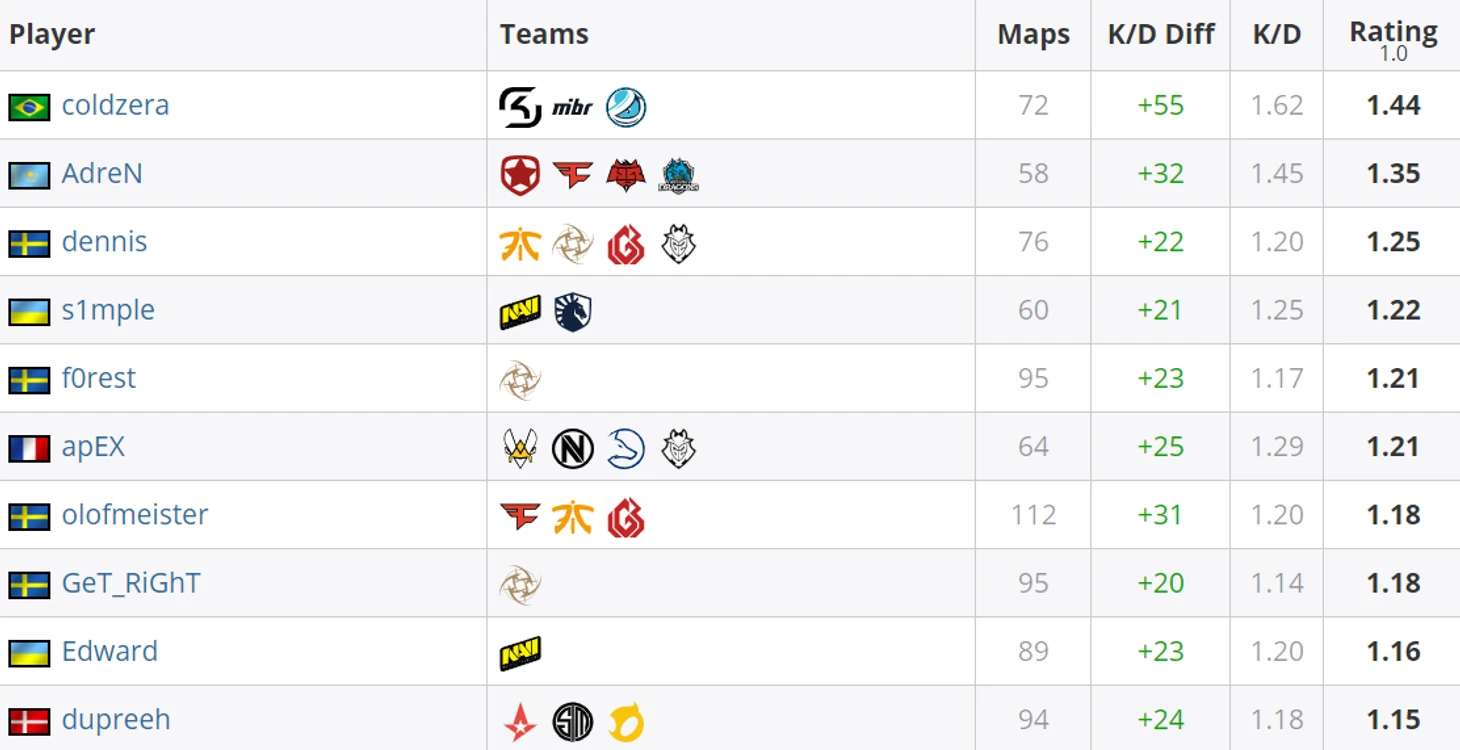
Task: Click the Gambit star logo in AdreN's row
Action: [520, 175]
